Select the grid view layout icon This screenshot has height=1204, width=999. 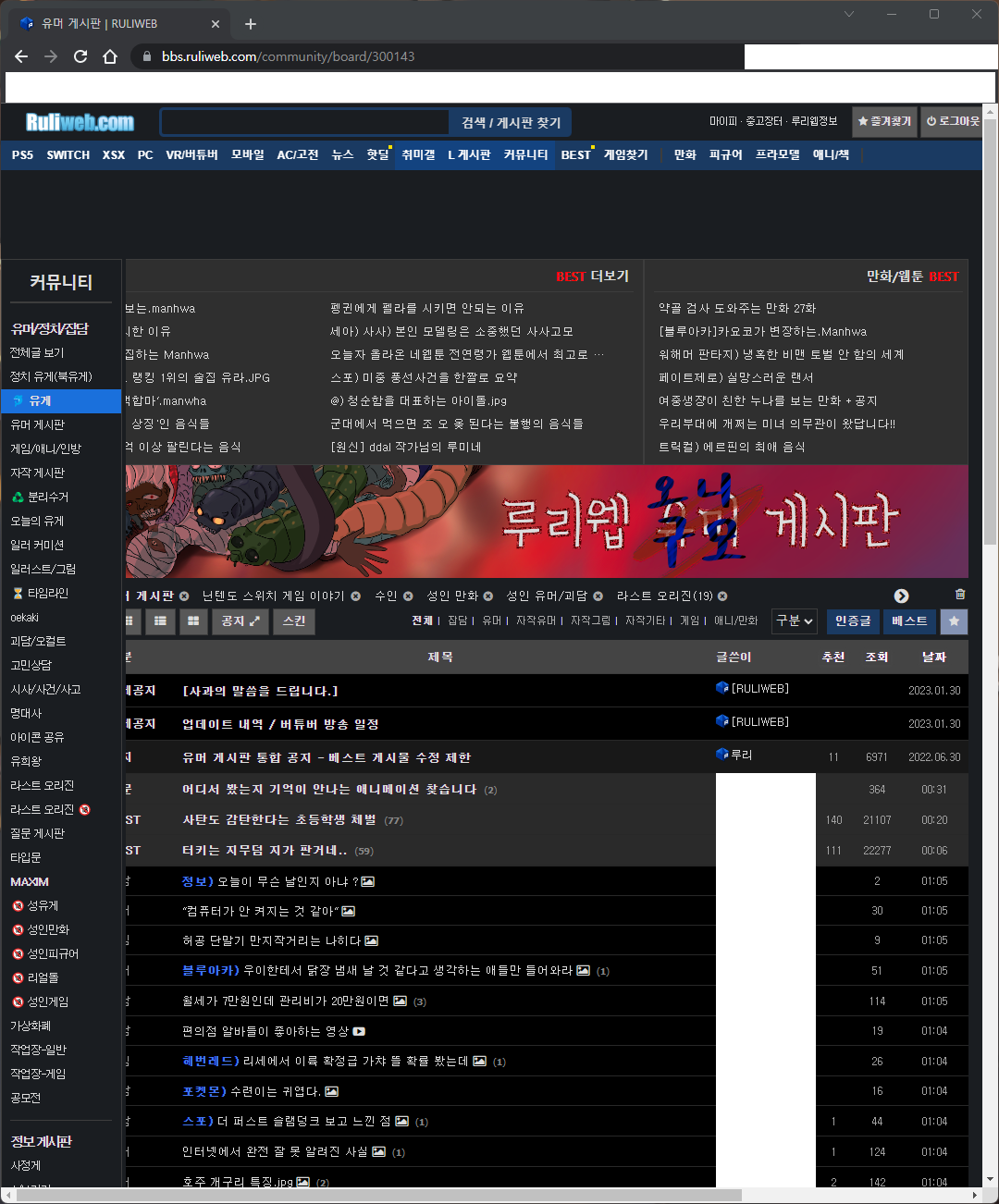192,621
